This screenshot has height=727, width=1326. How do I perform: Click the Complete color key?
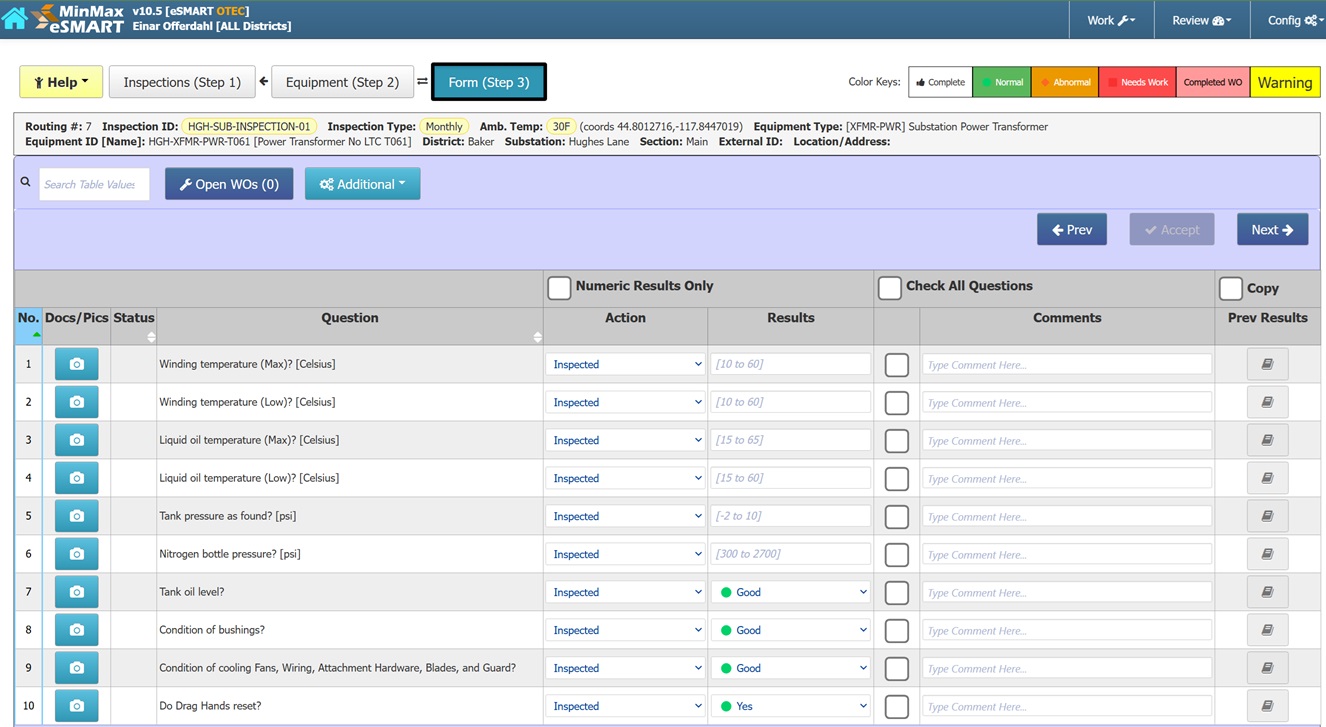(x=940, y=82)
